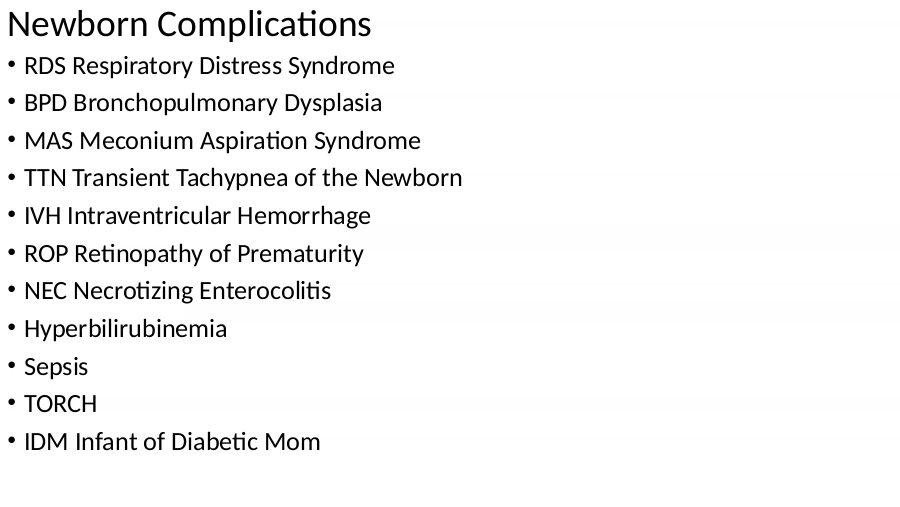Select MAS Meconium Aspiration Syndrome text
900x507 pixels.
[222, 141]
